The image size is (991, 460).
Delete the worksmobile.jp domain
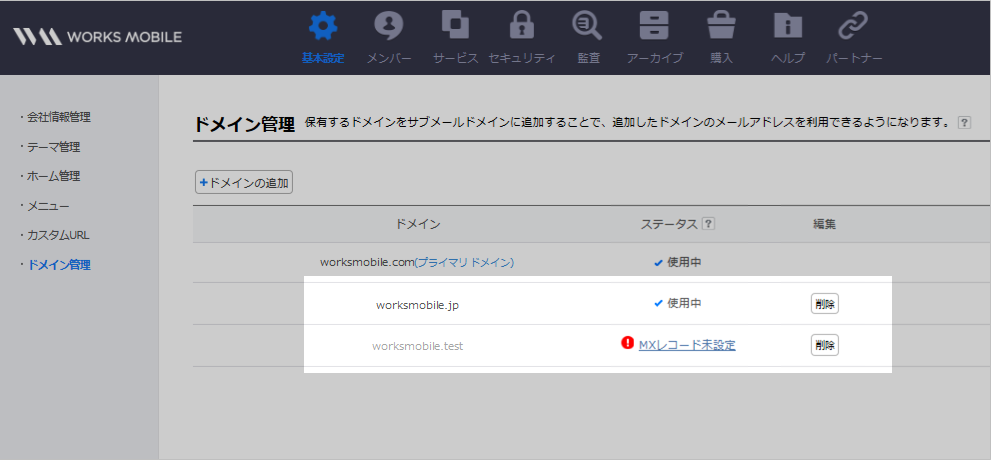point(825,303)
